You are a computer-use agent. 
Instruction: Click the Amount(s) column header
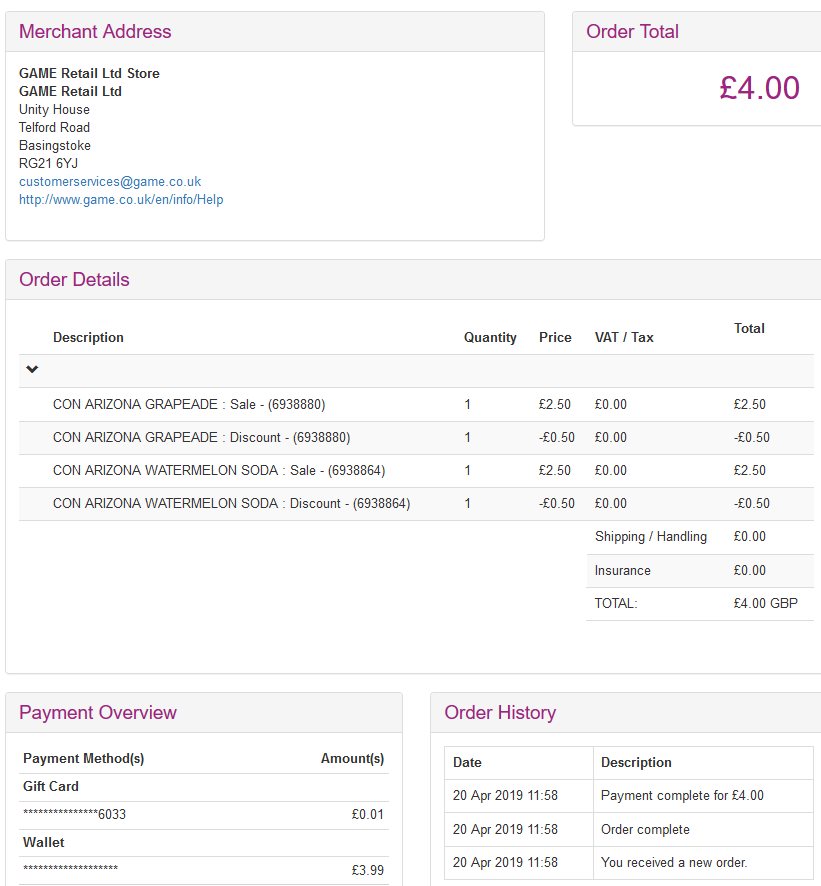point(353,758)
